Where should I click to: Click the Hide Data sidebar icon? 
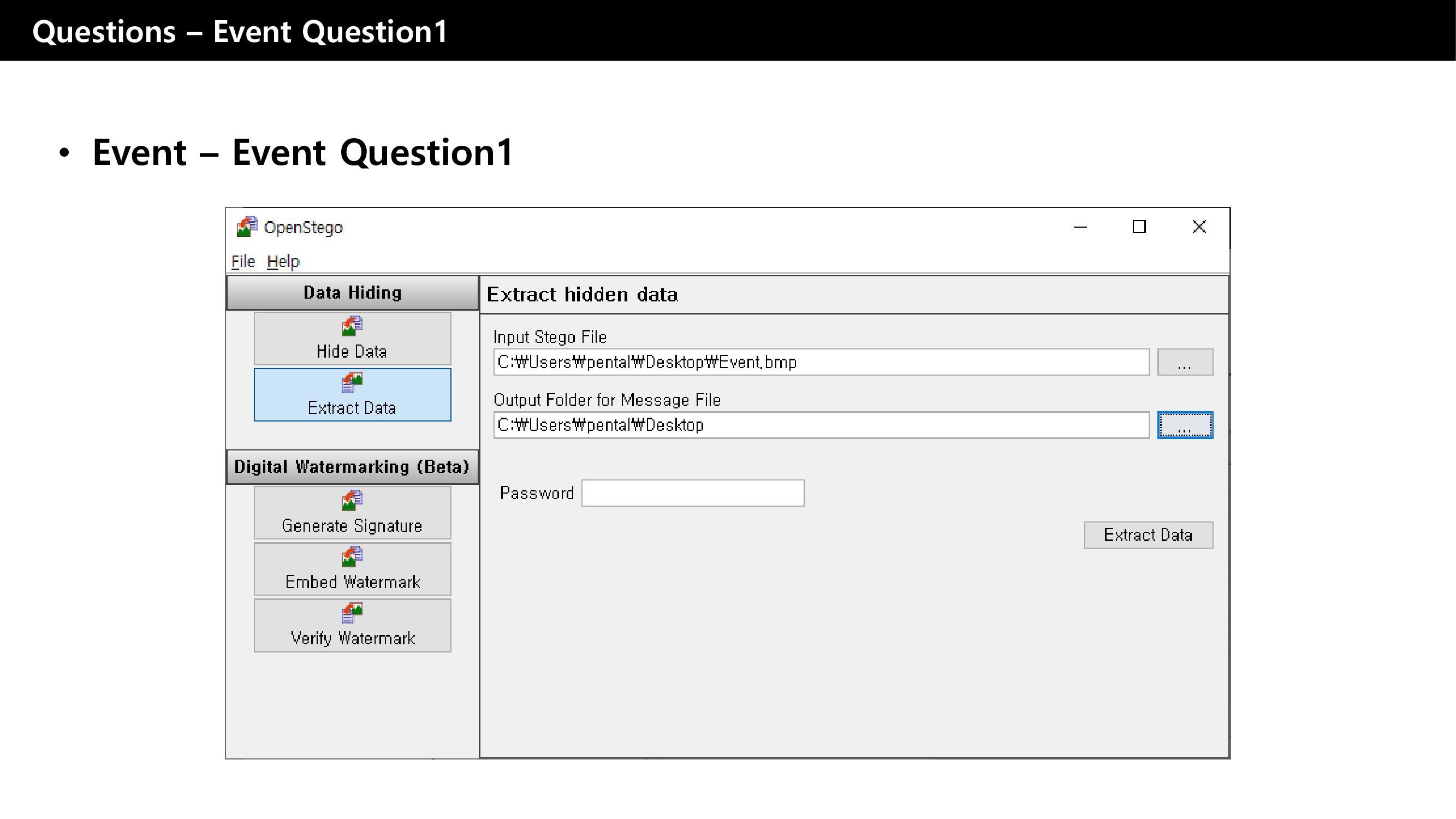pos(352,327)
